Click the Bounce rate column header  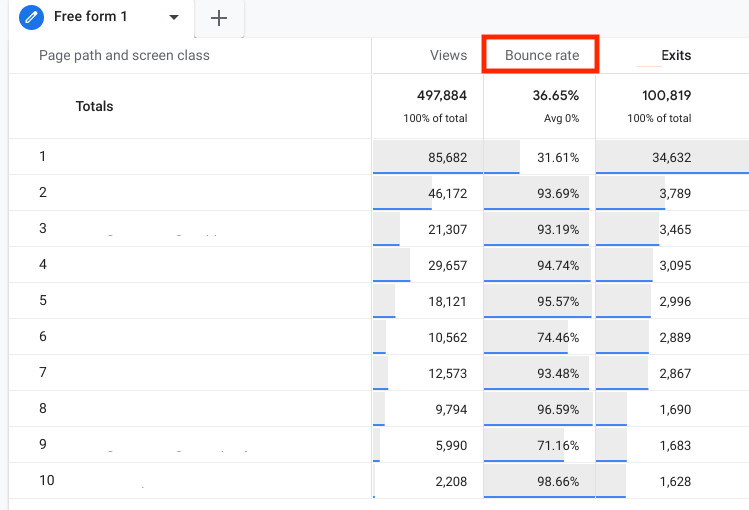pos(542,55)
